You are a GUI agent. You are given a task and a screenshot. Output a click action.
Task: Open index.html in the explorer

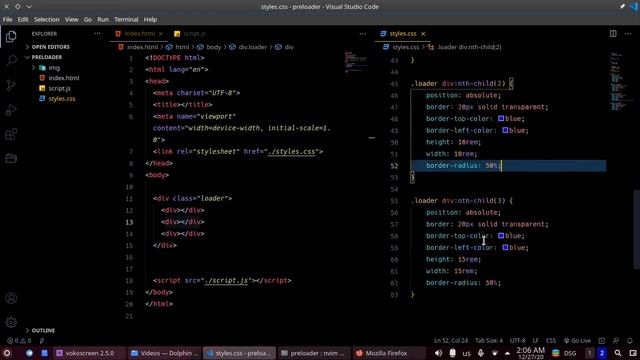(x=64, y=78)
